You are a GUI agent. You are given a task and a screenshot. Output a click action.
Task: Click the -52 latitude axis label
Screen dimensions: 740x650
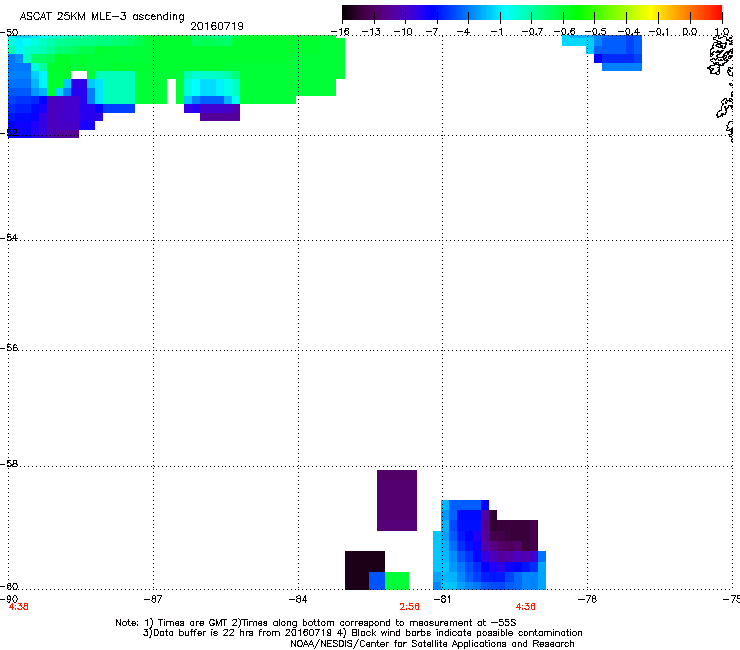[9, 133]
